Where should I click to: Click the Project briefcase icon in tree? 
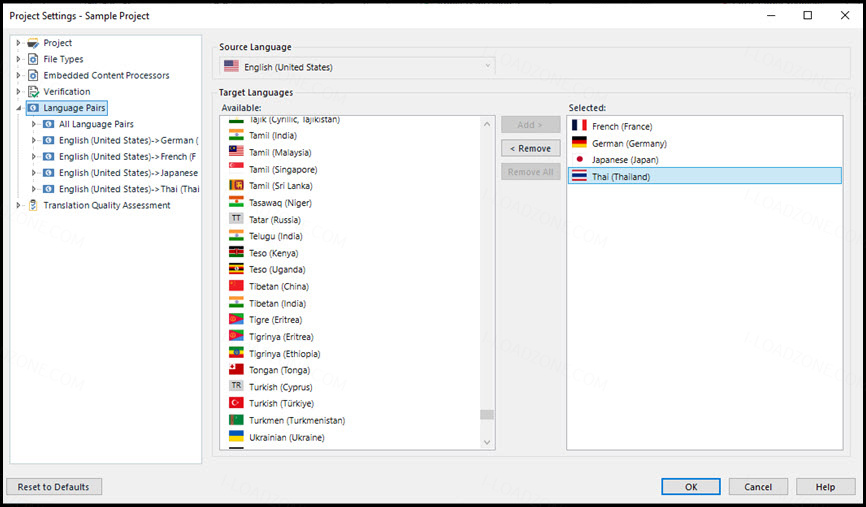(x=33, y=43)
